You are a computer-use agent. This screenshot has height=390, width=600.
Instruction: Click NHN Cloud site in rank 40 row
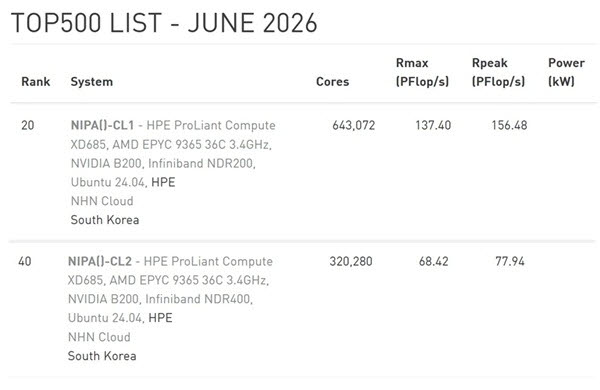tap(99, 337)
